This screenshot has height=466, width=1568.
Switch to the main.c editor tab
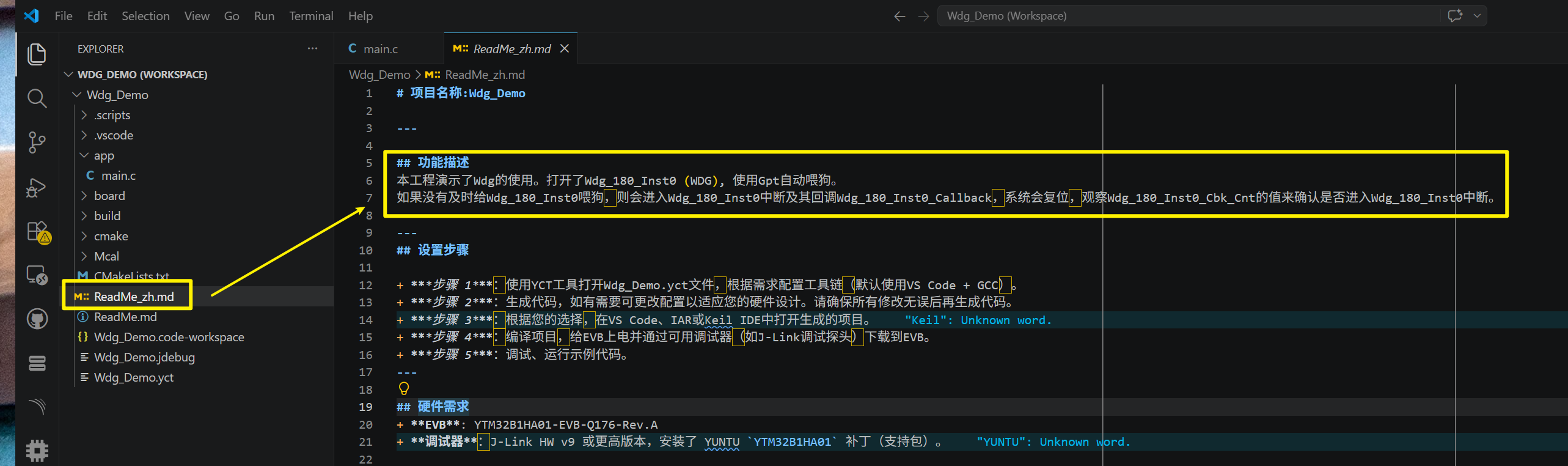tap(389, 48)
